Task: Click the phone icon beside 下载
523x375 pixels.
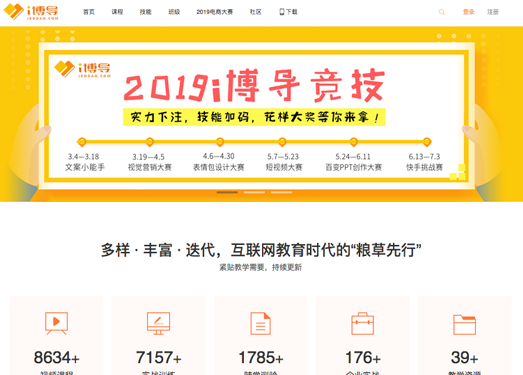Action: (x=282, y=12)
